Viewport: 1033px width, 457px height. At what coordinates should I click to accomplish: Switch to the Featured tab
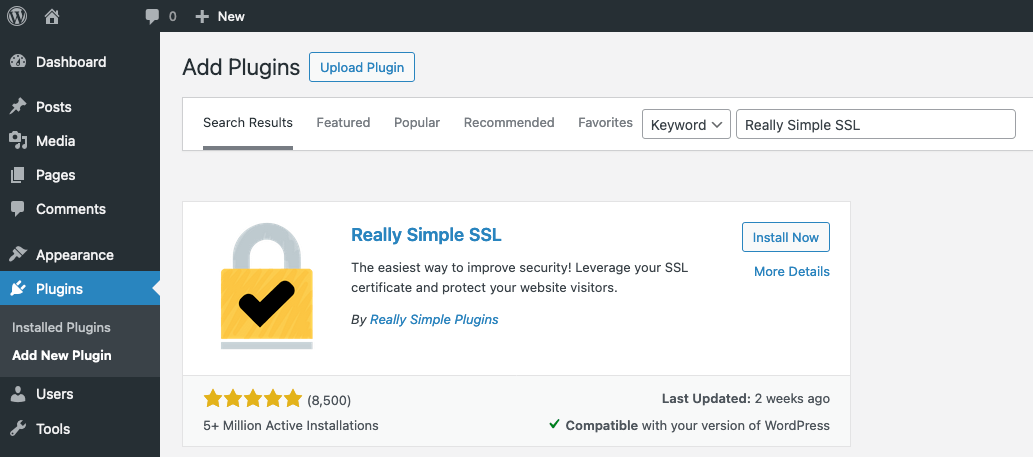tap(343, 123)
